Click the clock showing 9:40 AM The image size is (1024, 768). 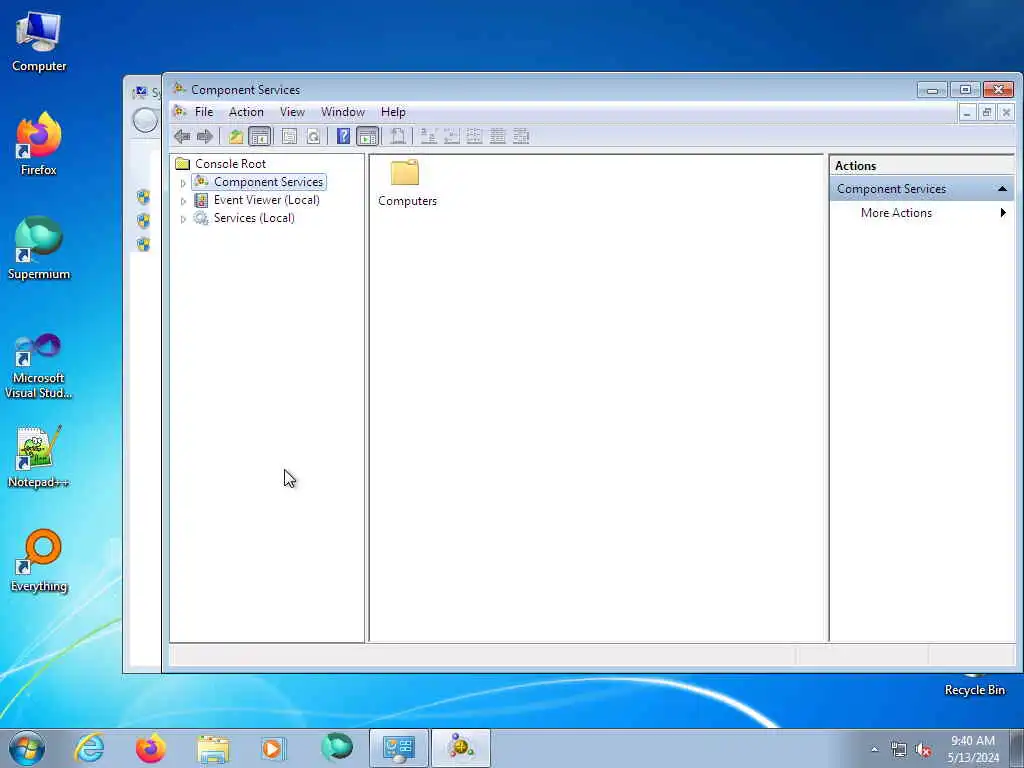[973, 749]
